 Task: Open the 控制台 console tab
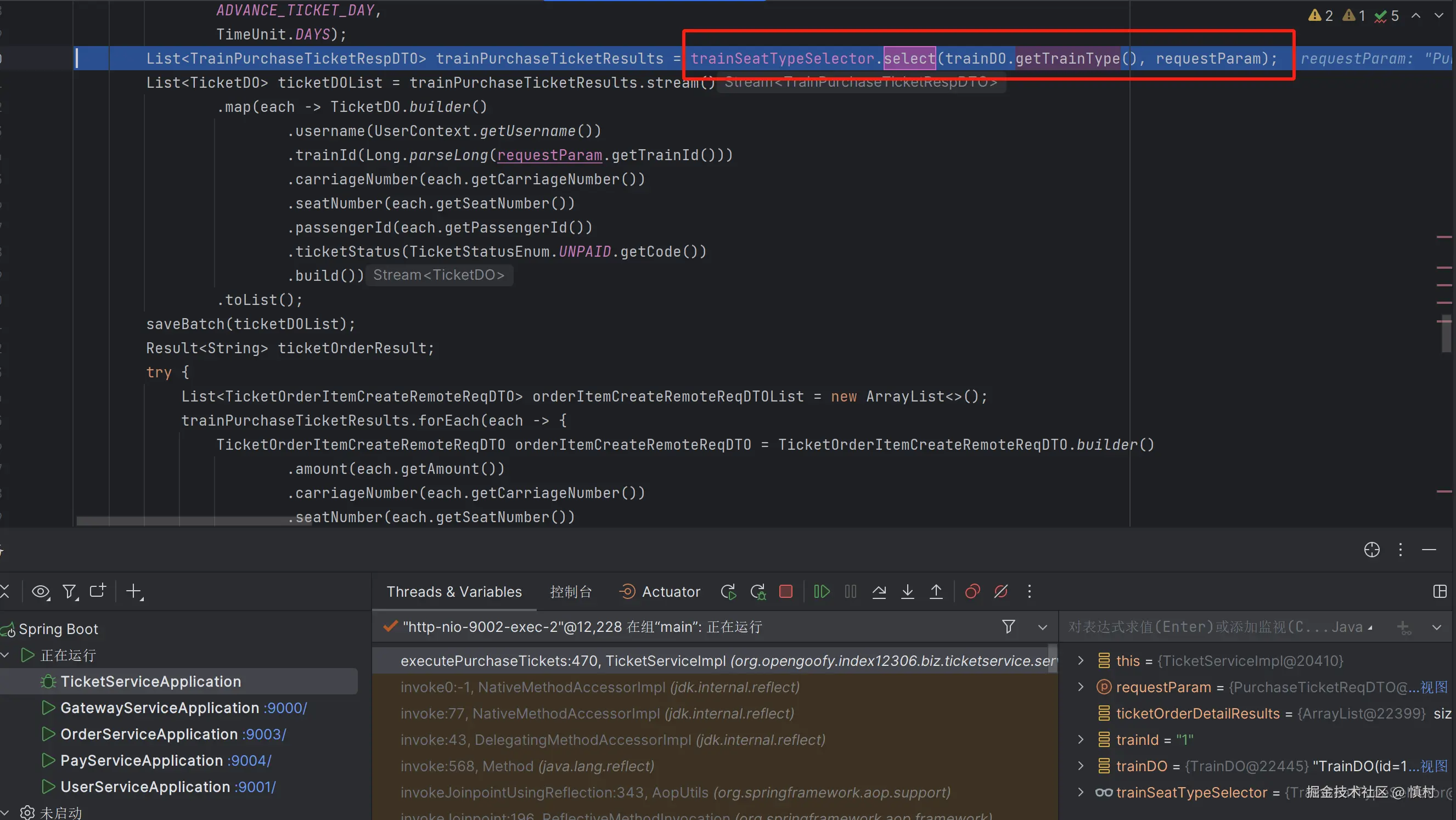(570, 591)
